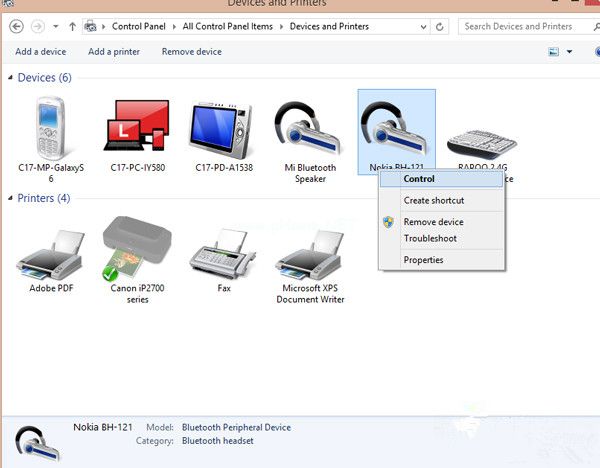Go forward using the Forward arrow button
The width and height of the screenshot is (600, 468).
click(x=38, y=27)
